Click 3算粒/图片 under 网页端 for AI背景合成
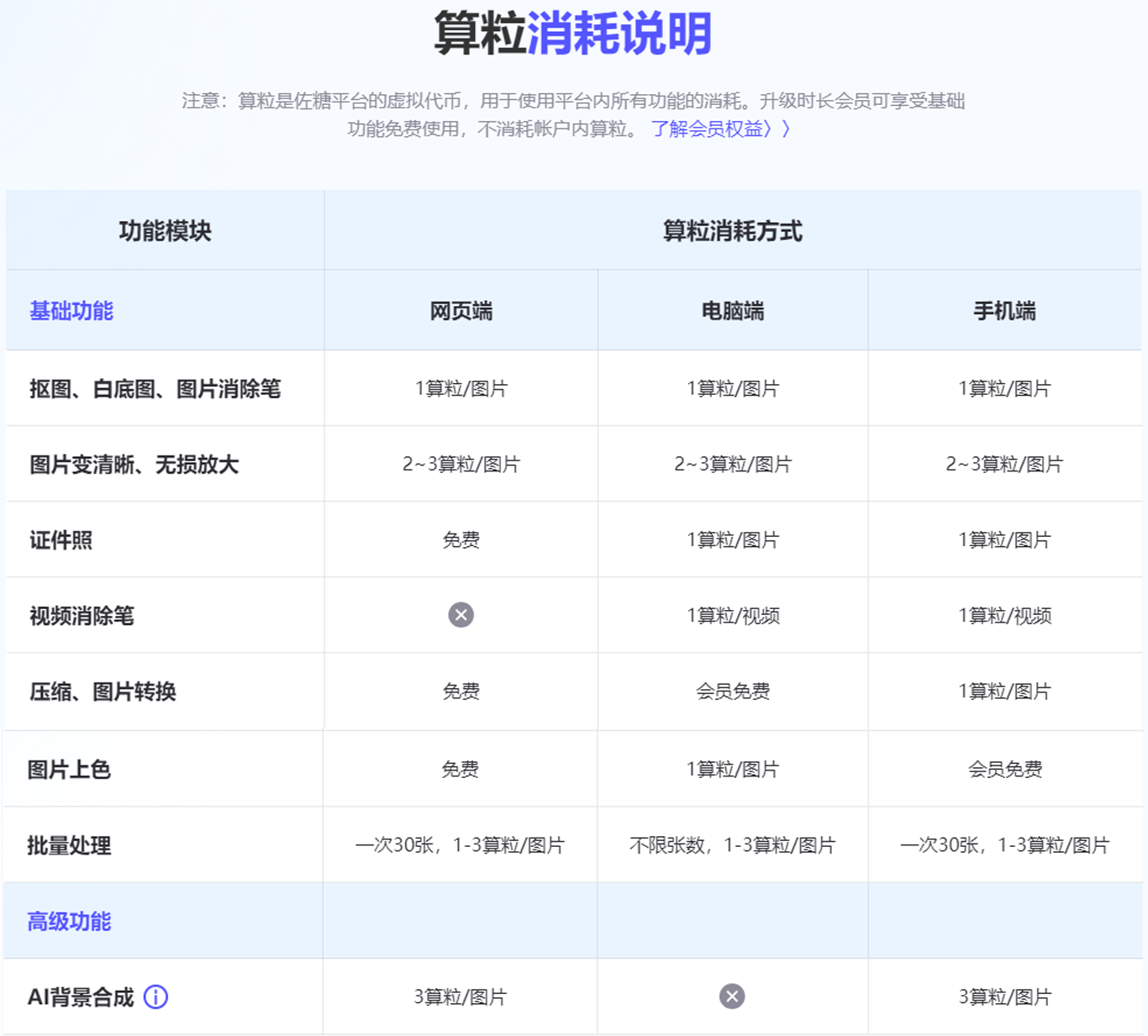1148x1036 pixels. tap(460, 997)
